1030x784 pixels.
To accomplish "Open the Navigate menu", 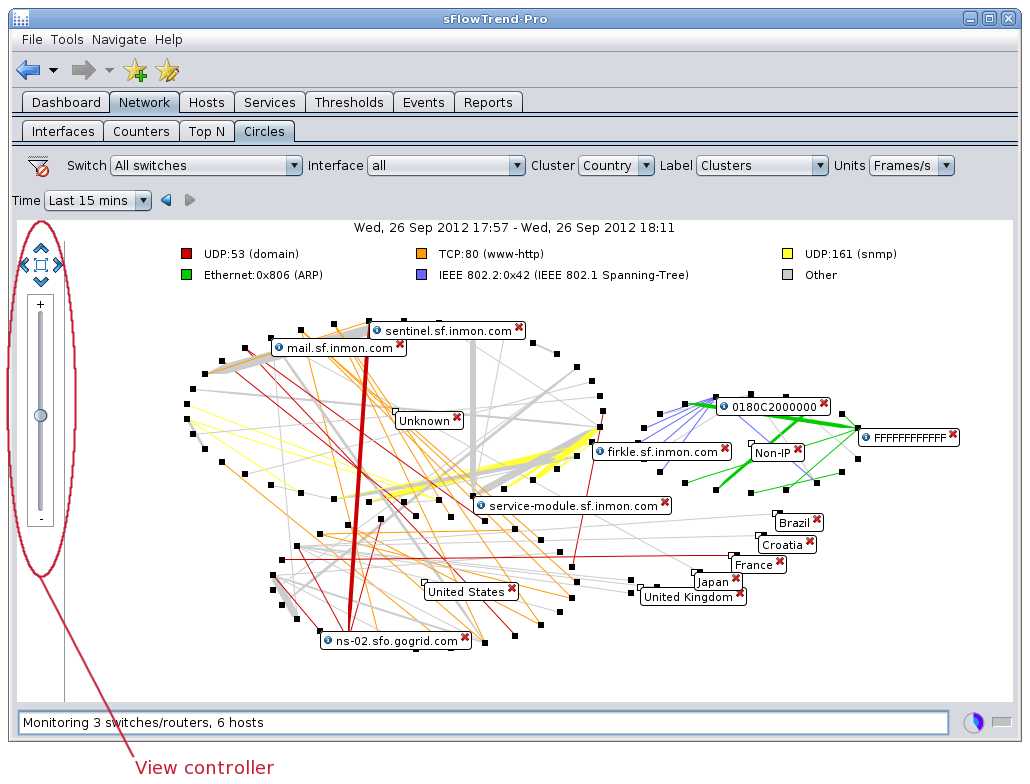I will coord(119,39).
